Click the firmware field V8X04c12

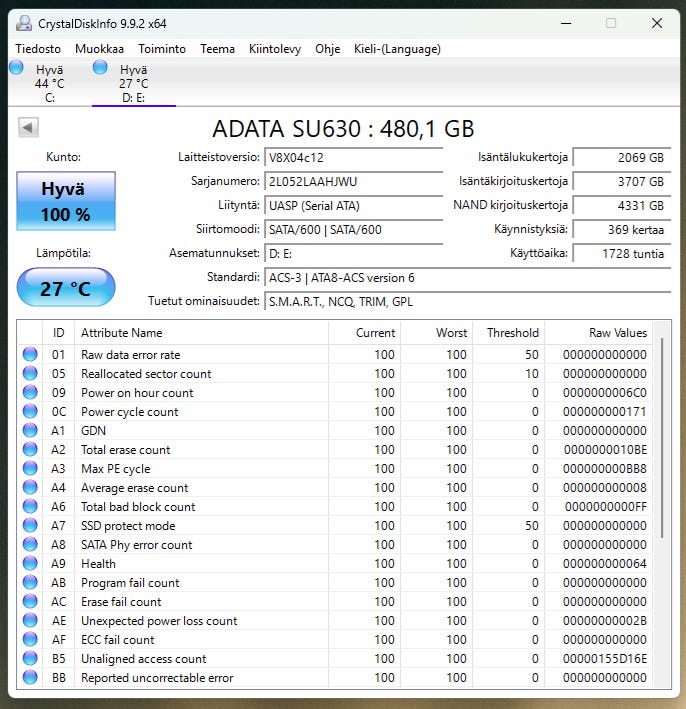pyautogui.click(x=353, y=157)
